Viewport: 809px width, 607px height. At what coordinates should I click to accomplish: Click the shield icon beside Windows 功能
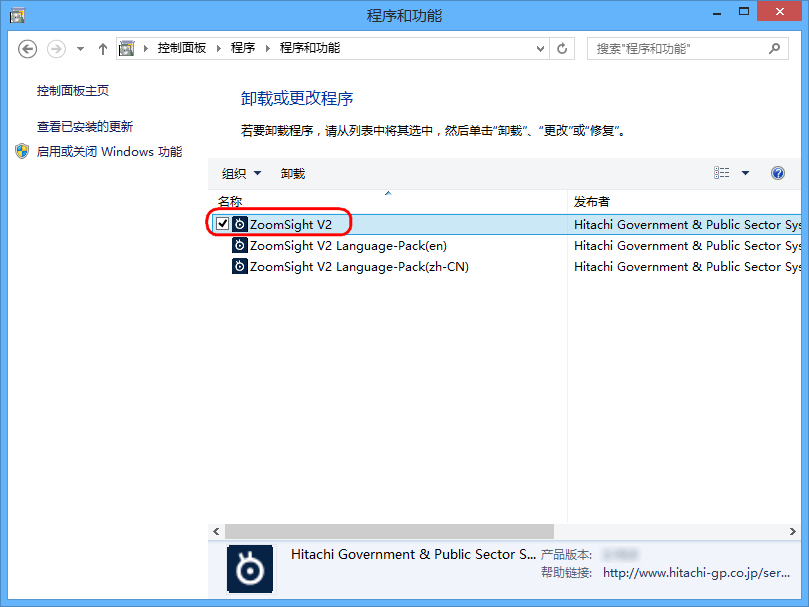tap(22, 151)
